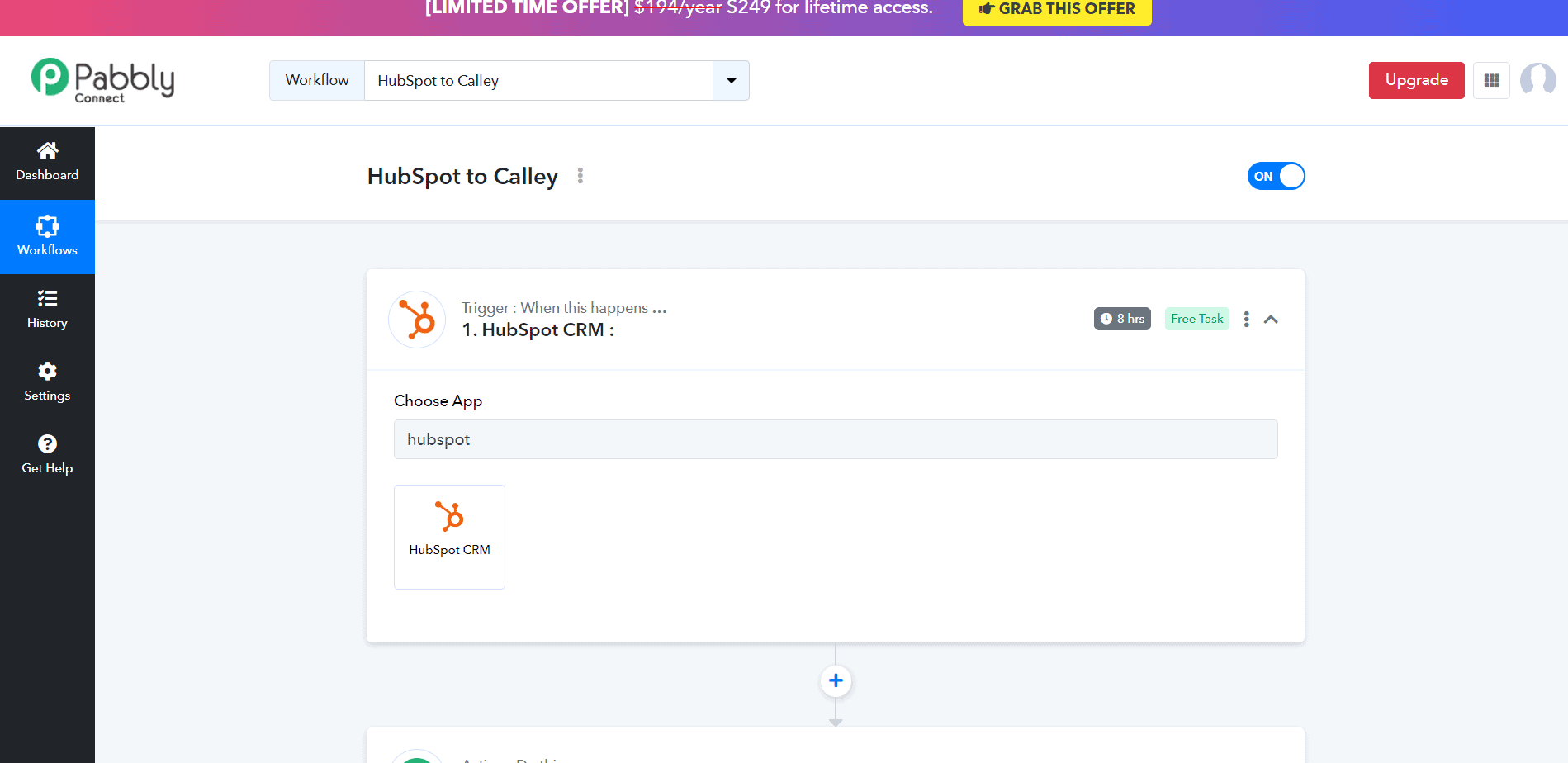This screenshot has height=763, width=1568.
Task: Collapse the HubSpot CRM trigger step
Action: [x=1271, y=320]
